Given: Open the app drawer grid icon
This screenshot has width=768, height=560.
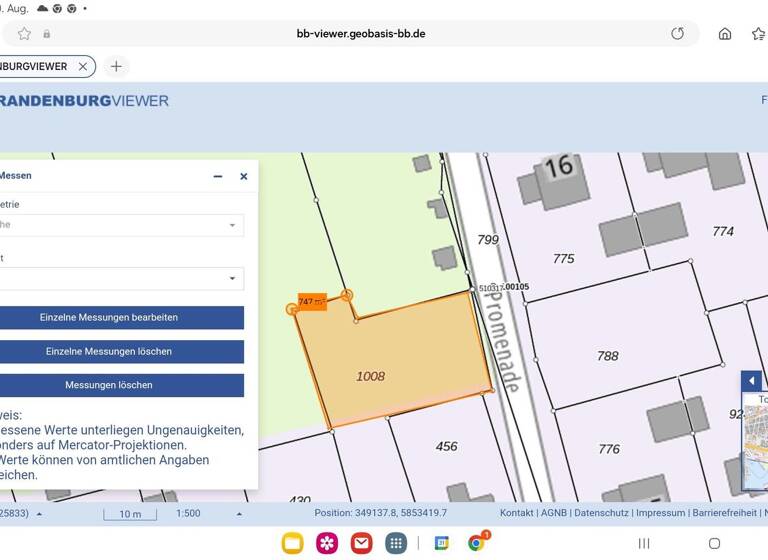Looking at the screenshot, I should [x=396, y=543].
